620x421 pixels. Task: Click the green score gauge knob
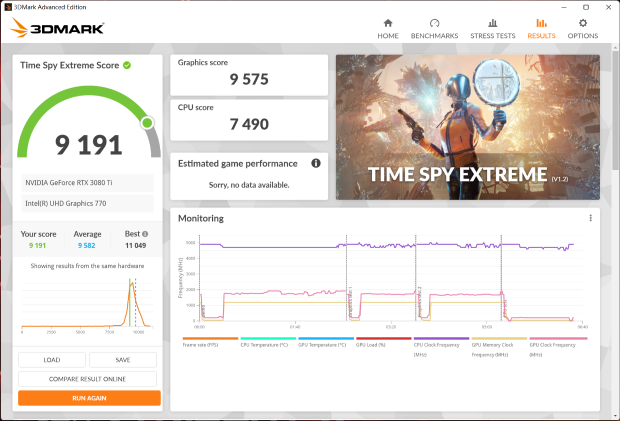[x=147, y=123]
